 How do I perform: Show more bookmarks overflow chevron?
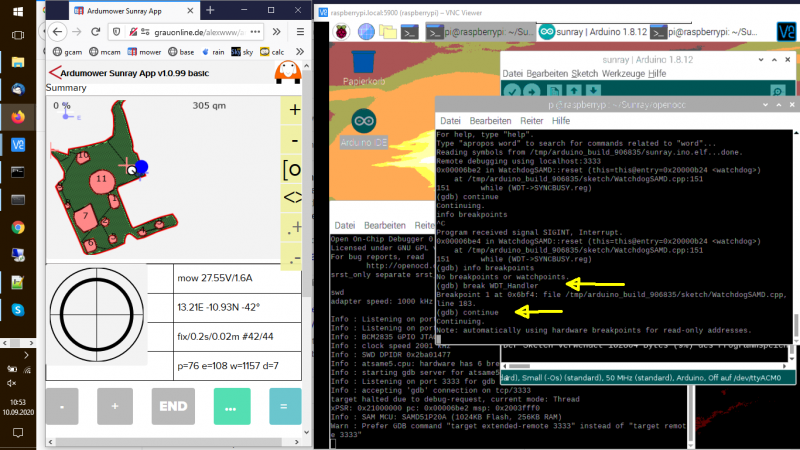tap(300, 52)
